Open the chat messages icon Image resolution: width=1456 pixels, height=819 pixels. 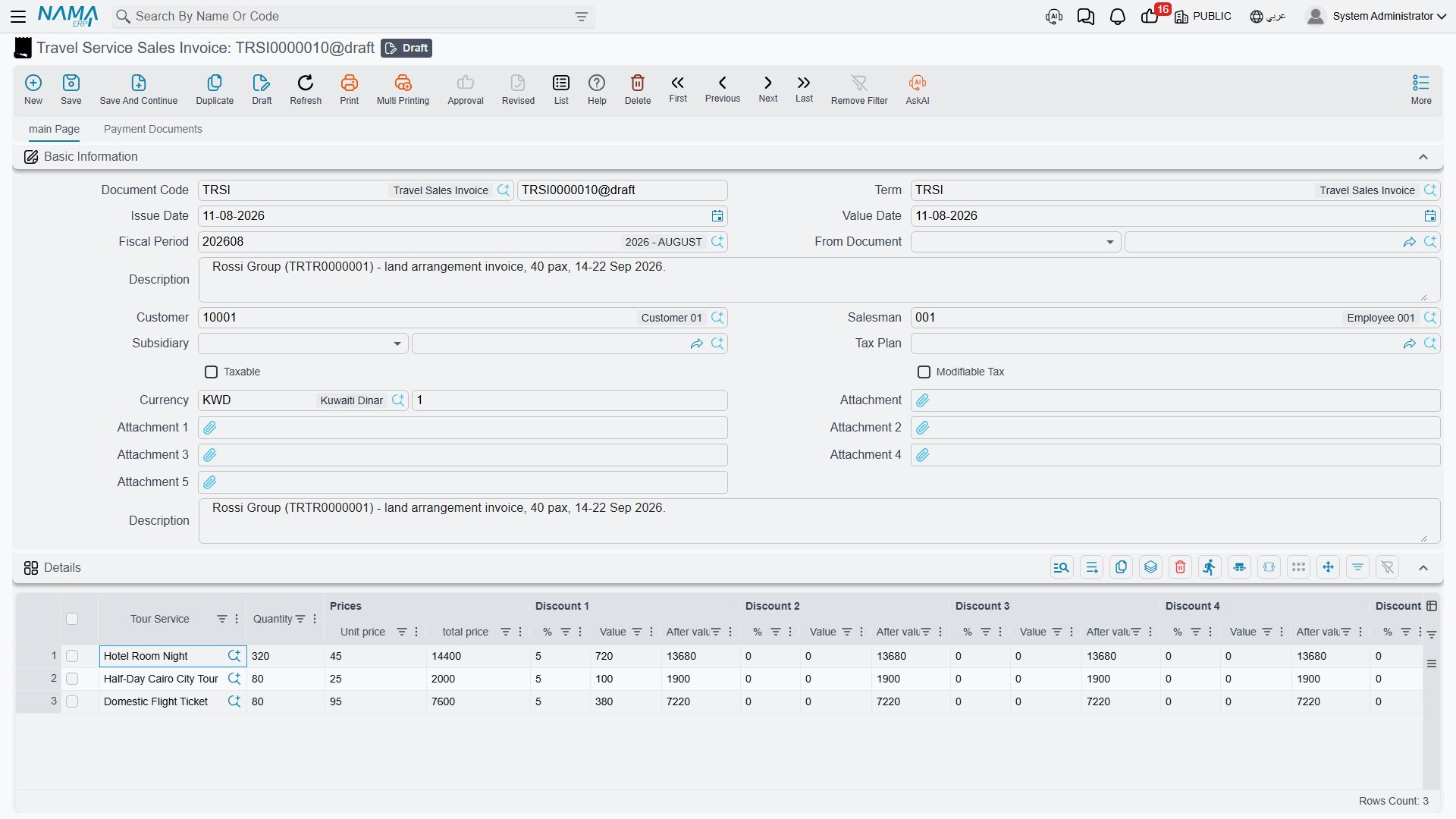(x=1086, y=17)
